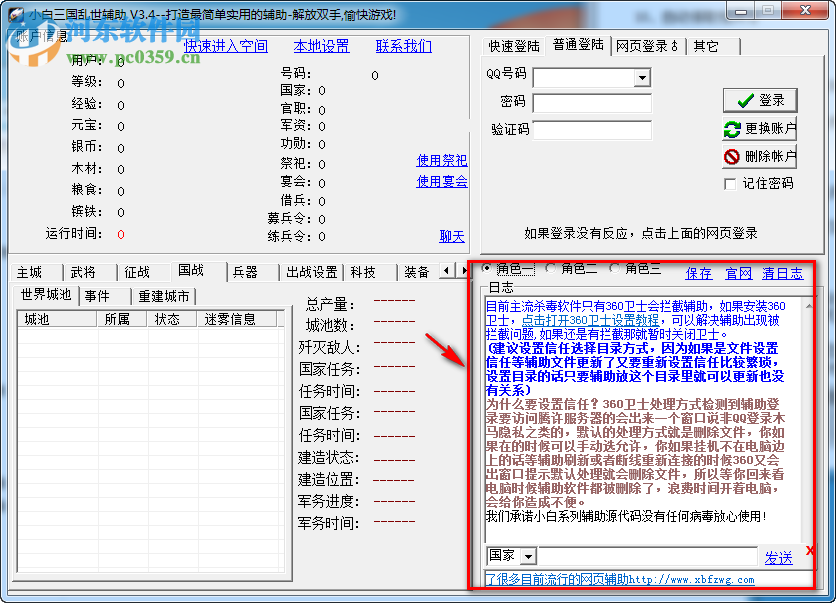Screen dimensions: 836x603
Task: Click the 联系我们 link
Action: point(404,46)
